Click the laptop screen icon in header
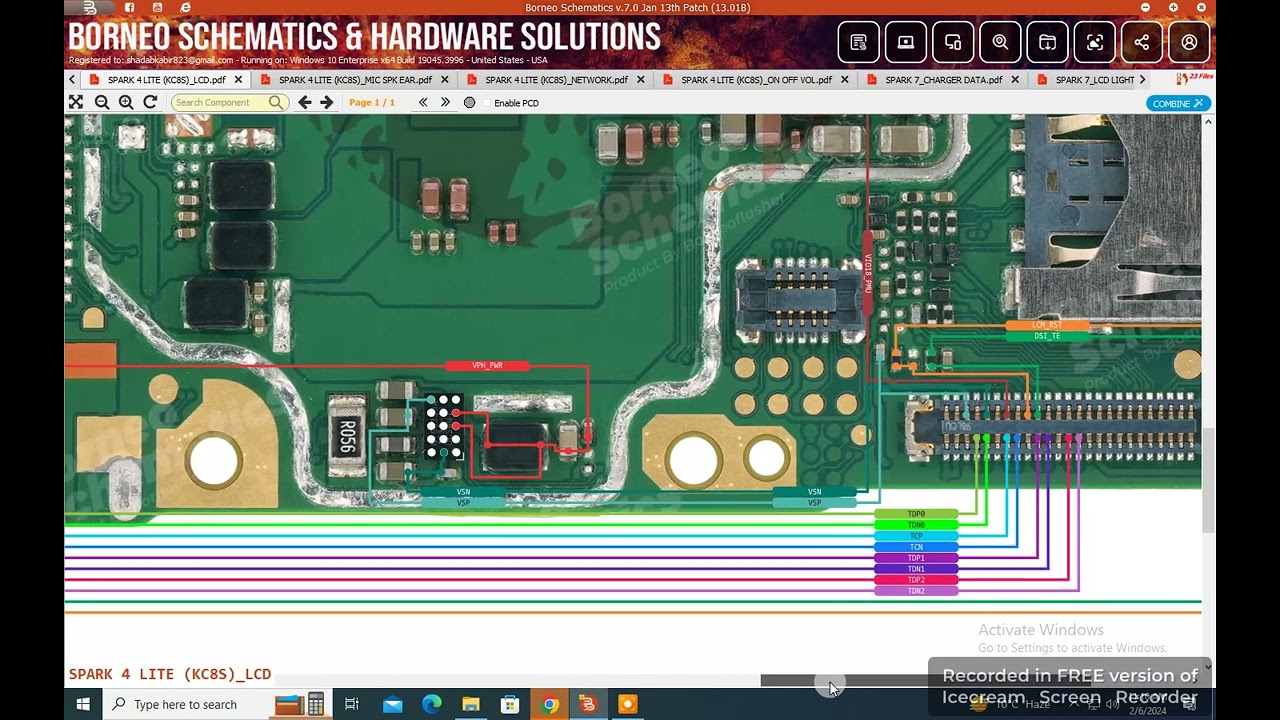Image resolution: width=1280 pixels, height=720 pixels. coord(906,42)
